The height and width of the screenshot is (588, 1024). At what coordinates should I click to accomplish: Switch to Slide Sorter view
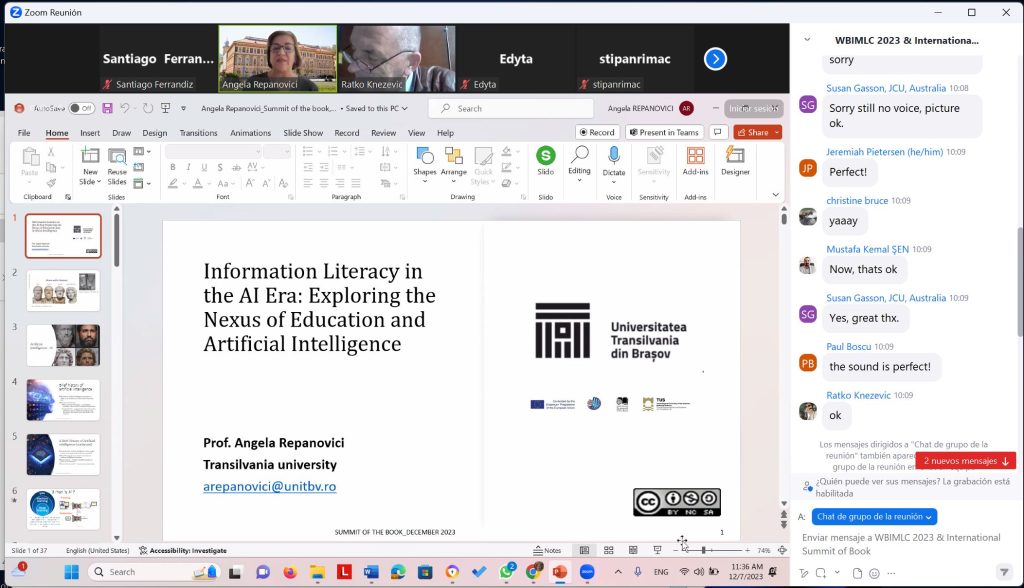608,550
